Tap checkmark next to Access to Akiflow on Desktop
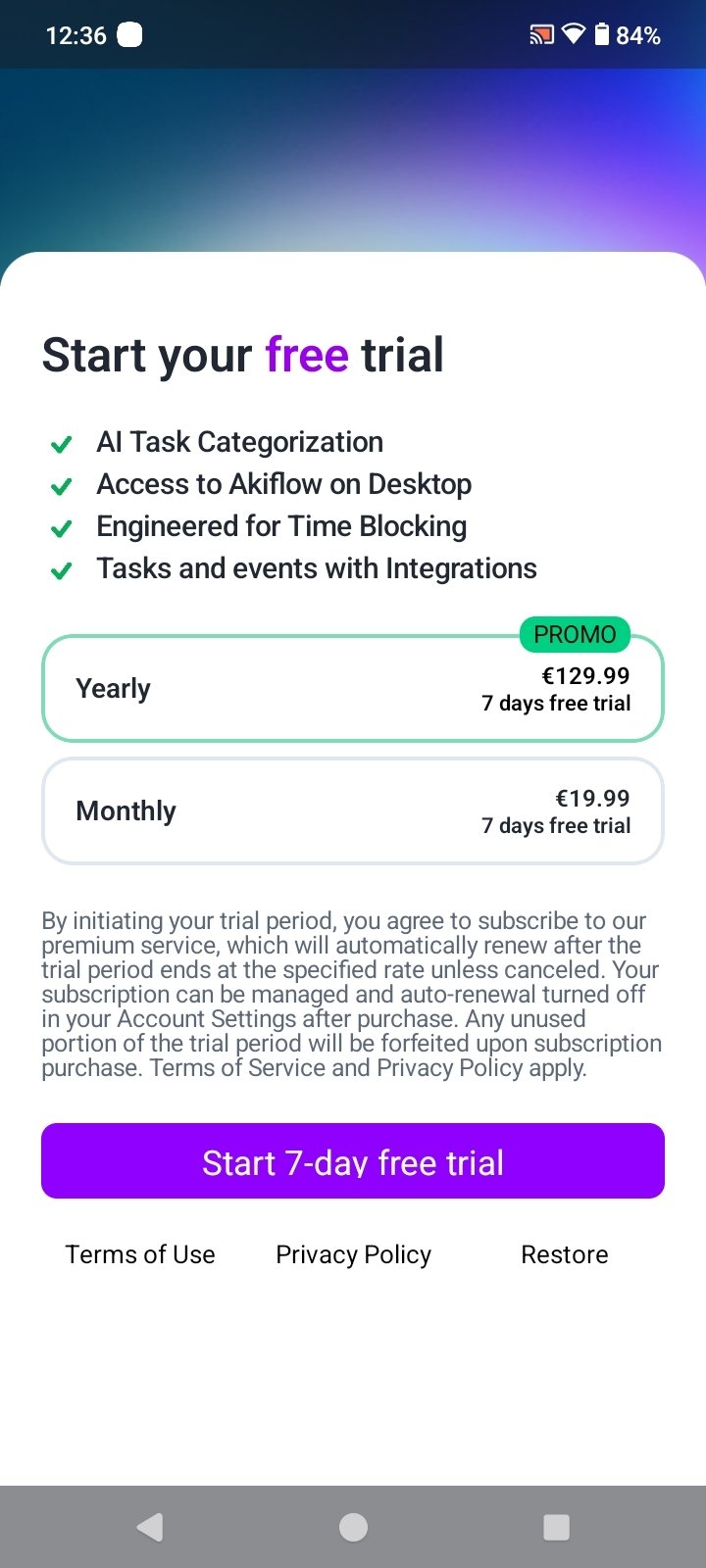This screenshot has width=706, height=1568. click(61, 486)
